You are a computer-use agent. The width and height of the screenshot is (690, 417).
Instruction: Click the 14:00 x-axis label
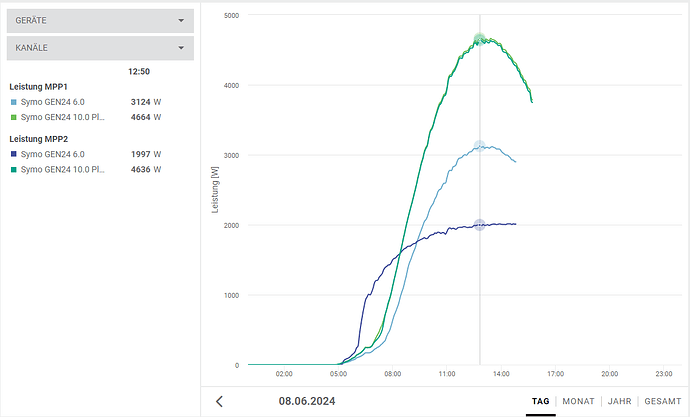pyautogui.click(x=501, y=374)
